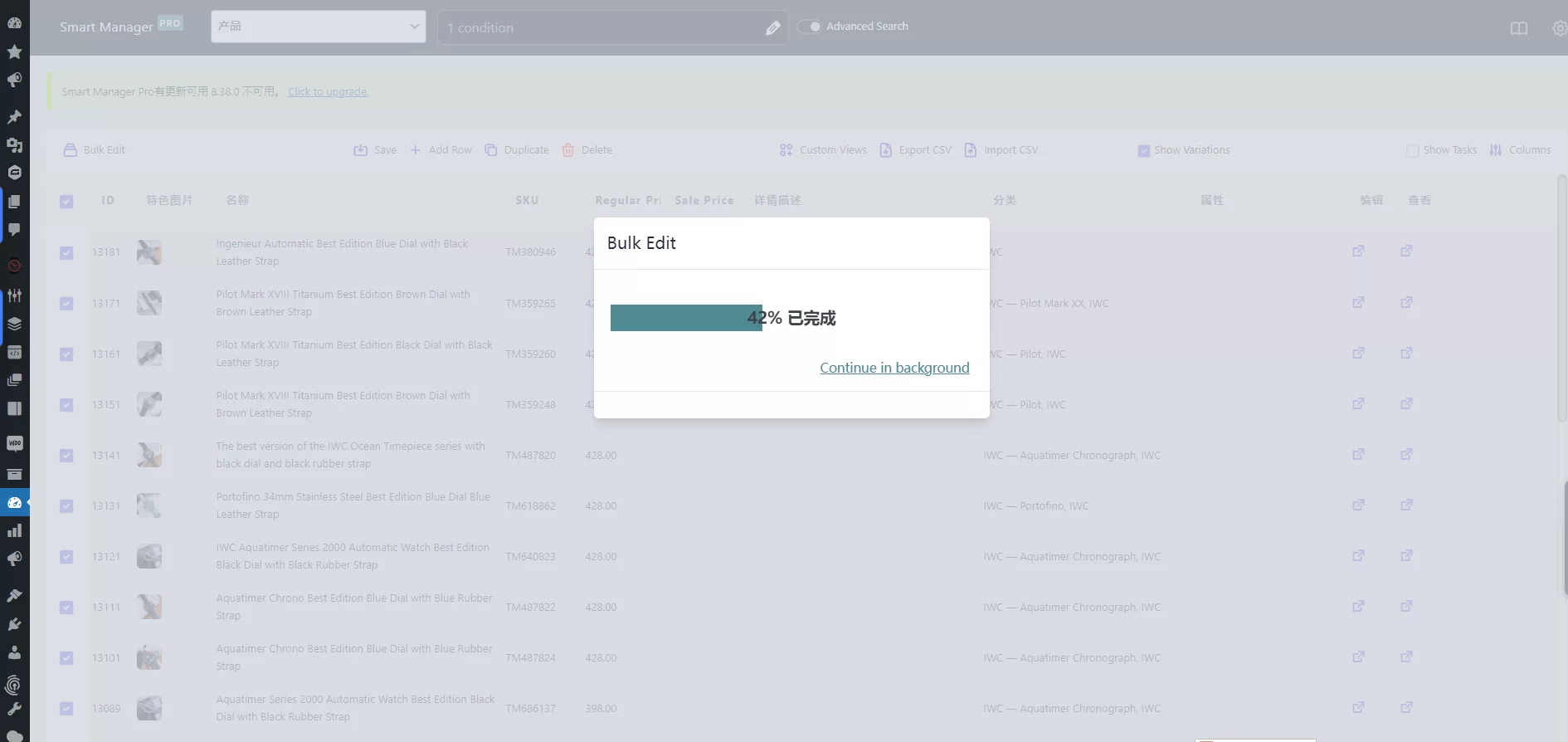Sort by the SKU column header

pyautogui.click(x=527, y=200)
